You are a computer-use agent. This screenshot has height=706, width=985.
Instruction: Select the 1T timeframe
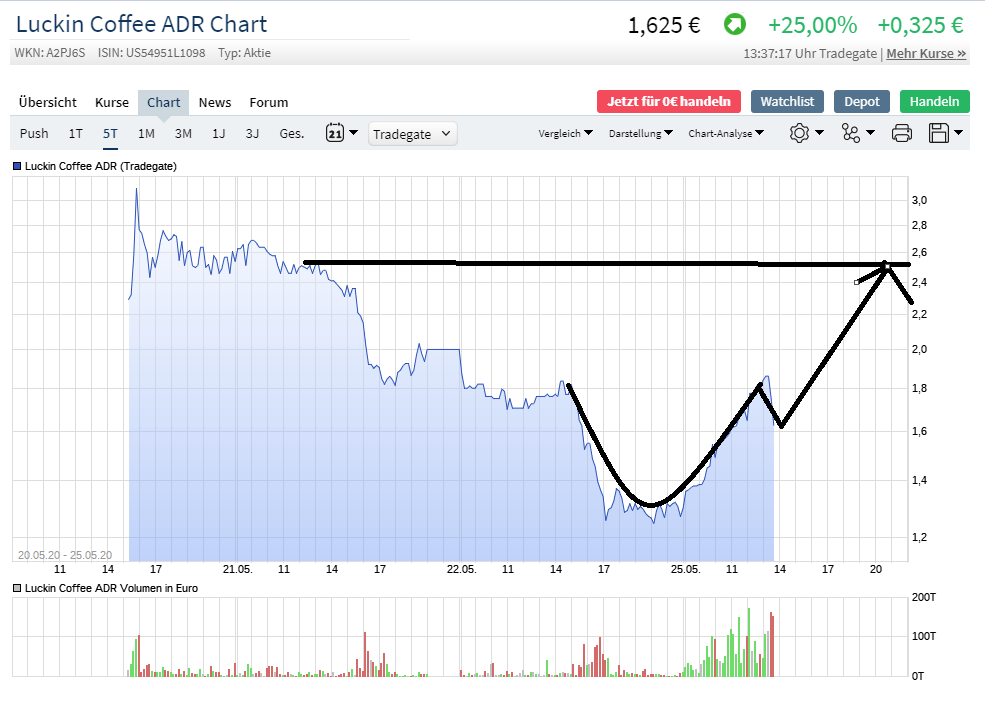point(75,133)
